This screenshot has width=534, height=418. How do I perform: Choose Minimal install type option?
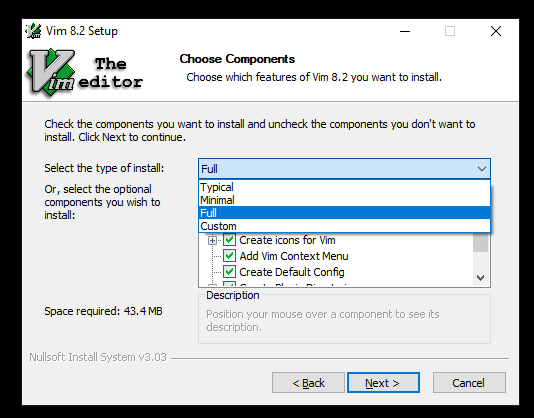pyautogui.click(x=344, y=200)
